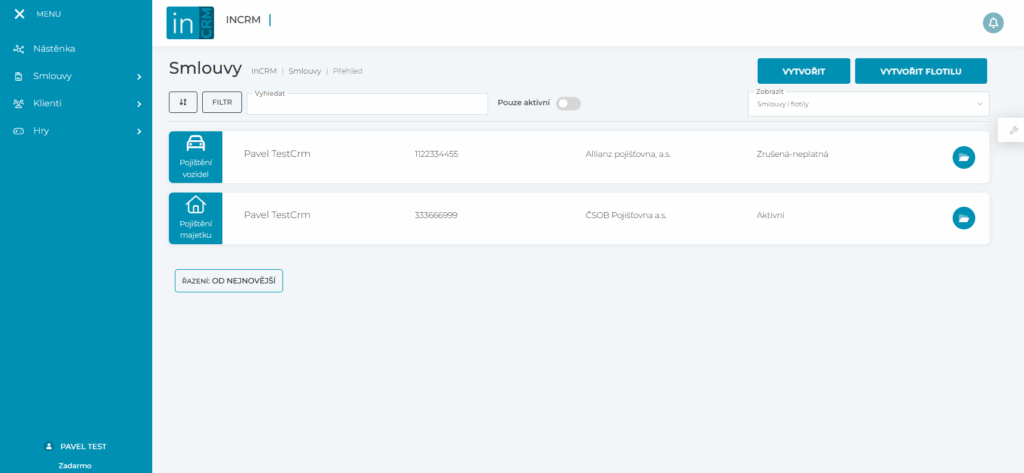Viewport: 1024px width, 473px height.
Task: Expand the Smlouvy submenu arrow
Action: coord(139,76)
